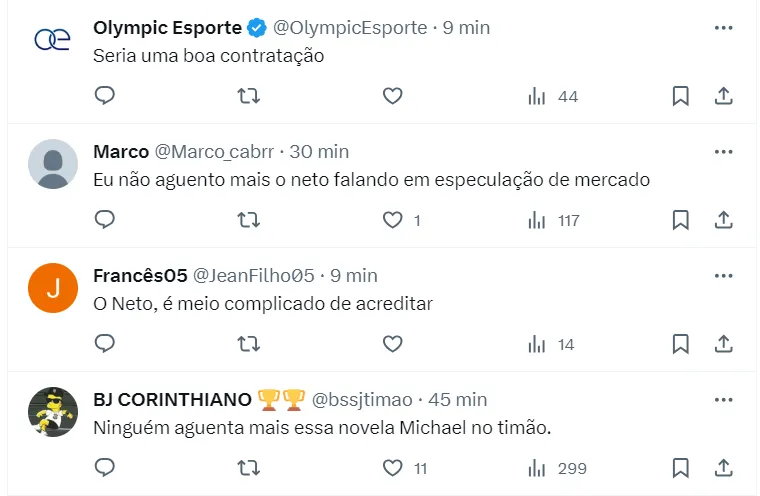Reply to Olympic Esporte's tweet
This screenshot has width=760, height=496.
point(105,96)
